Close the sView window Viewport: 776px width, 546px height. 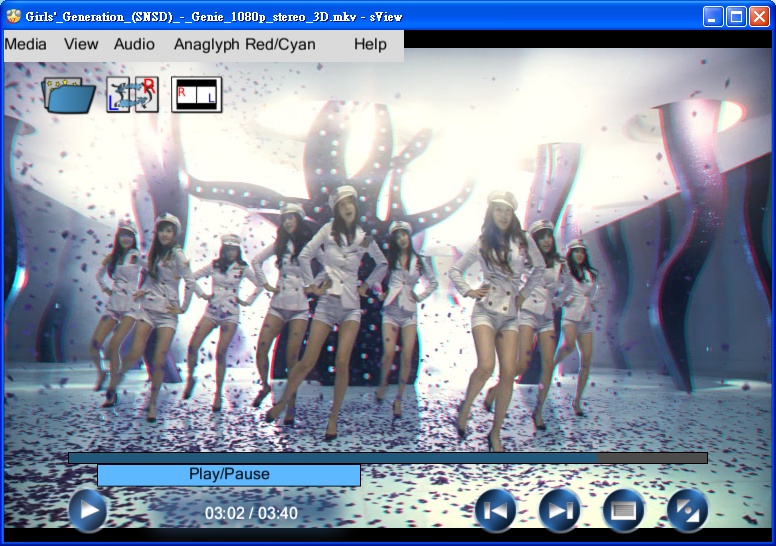(759, 17)
